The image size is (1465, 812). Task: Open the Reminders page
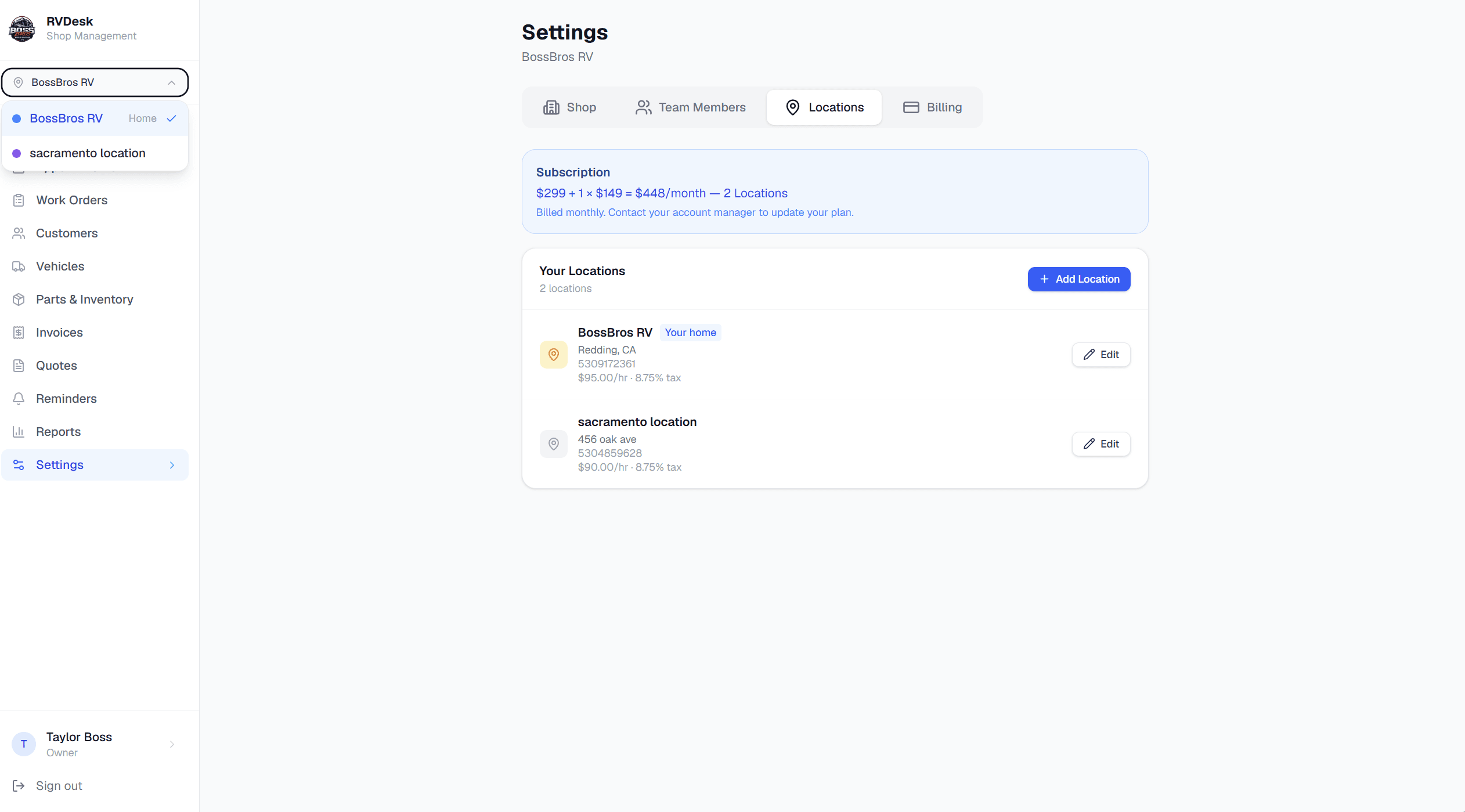(95, 399)
